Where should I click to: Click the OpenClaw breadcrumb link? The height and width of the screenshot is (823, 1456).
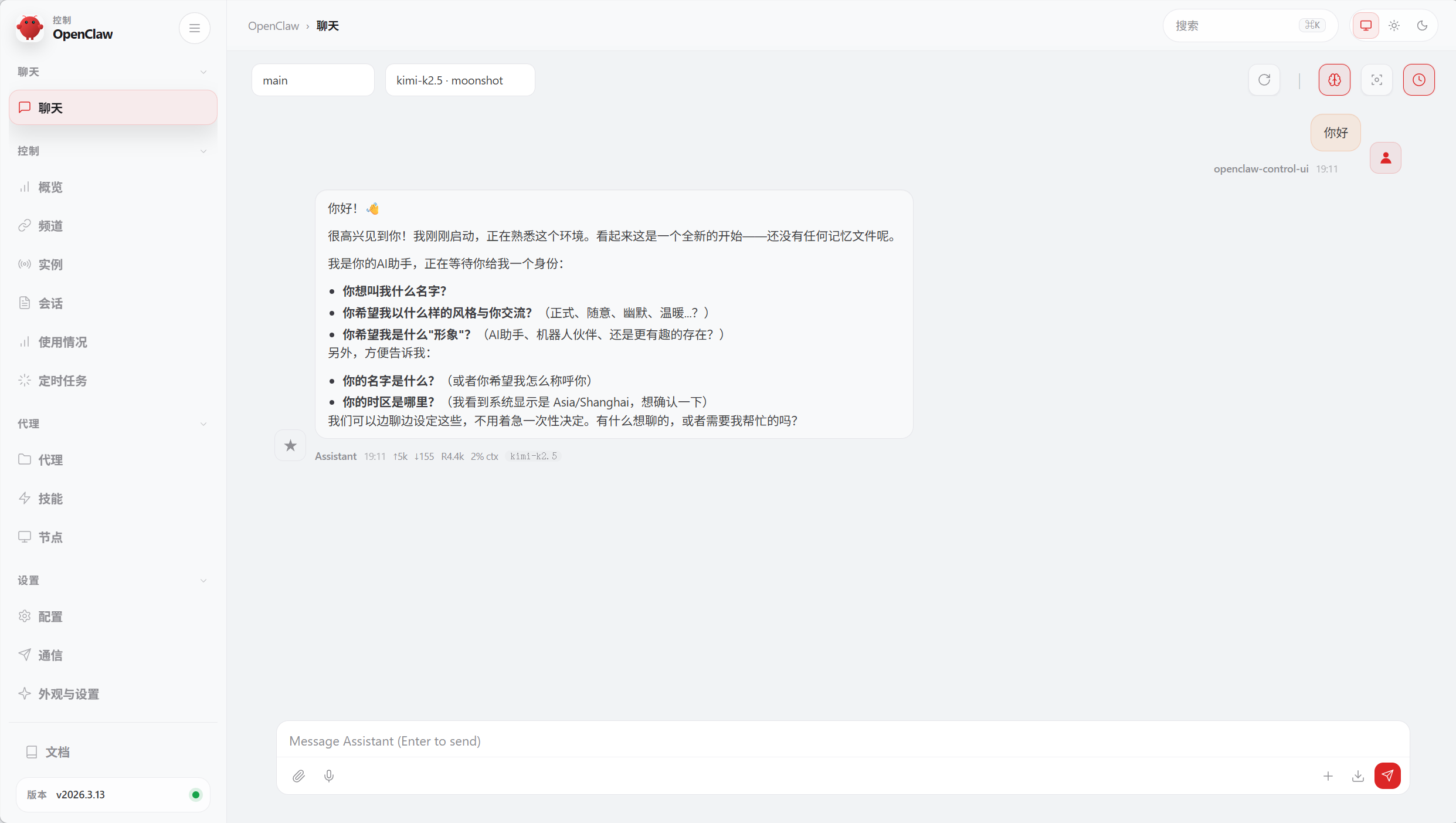click(273, 26)
